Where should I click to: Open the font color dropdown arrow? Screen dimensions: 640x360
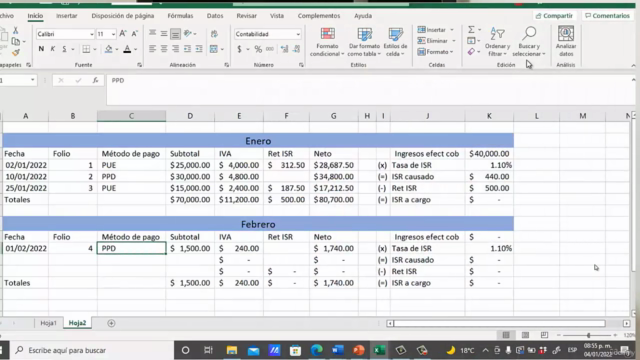[136, 49]
